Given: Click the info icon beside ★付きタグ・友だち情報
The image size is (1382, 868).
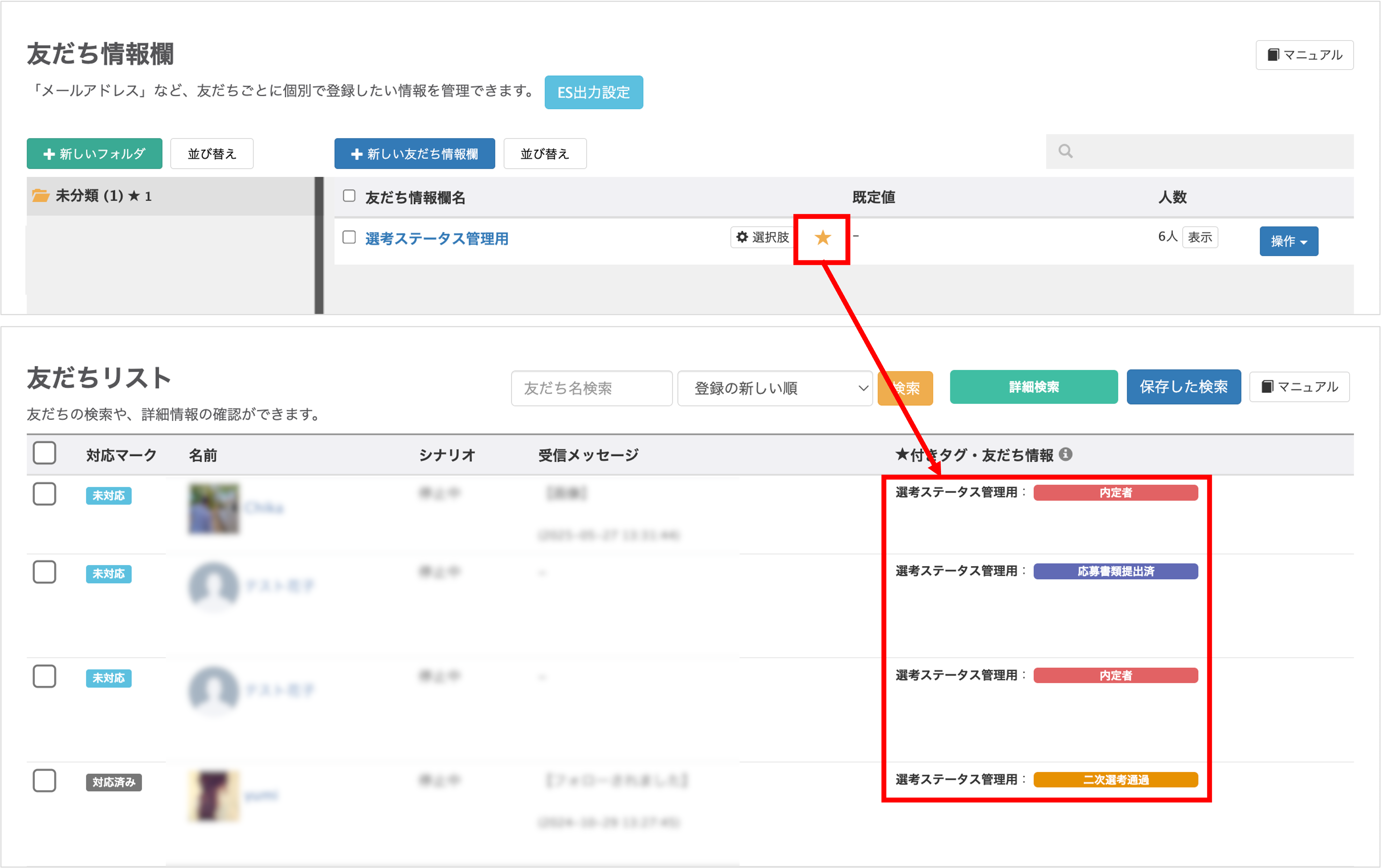Looking at the screenshot, I should (x=1066, y=454).
